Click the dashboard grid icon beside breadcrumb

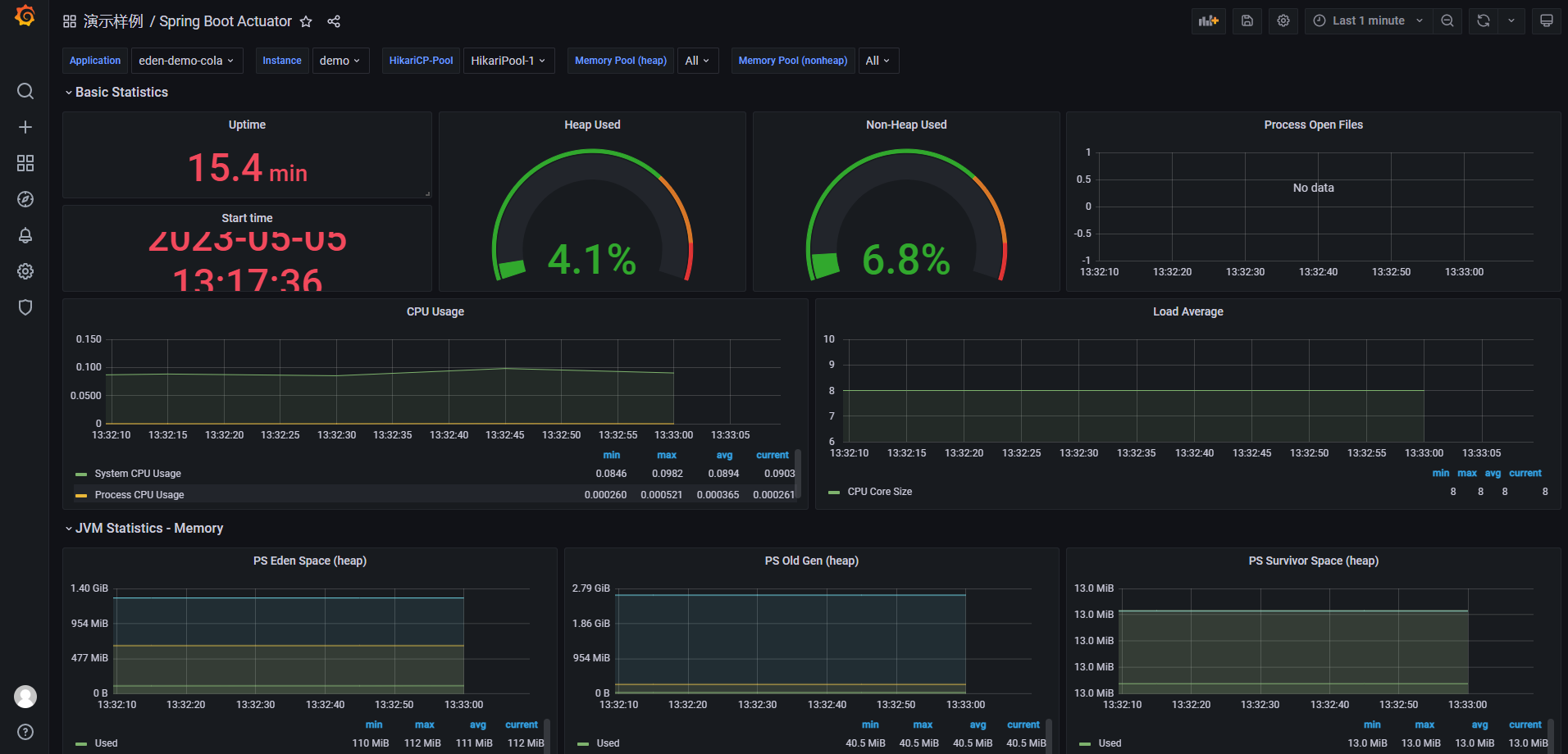click(70, 21)
